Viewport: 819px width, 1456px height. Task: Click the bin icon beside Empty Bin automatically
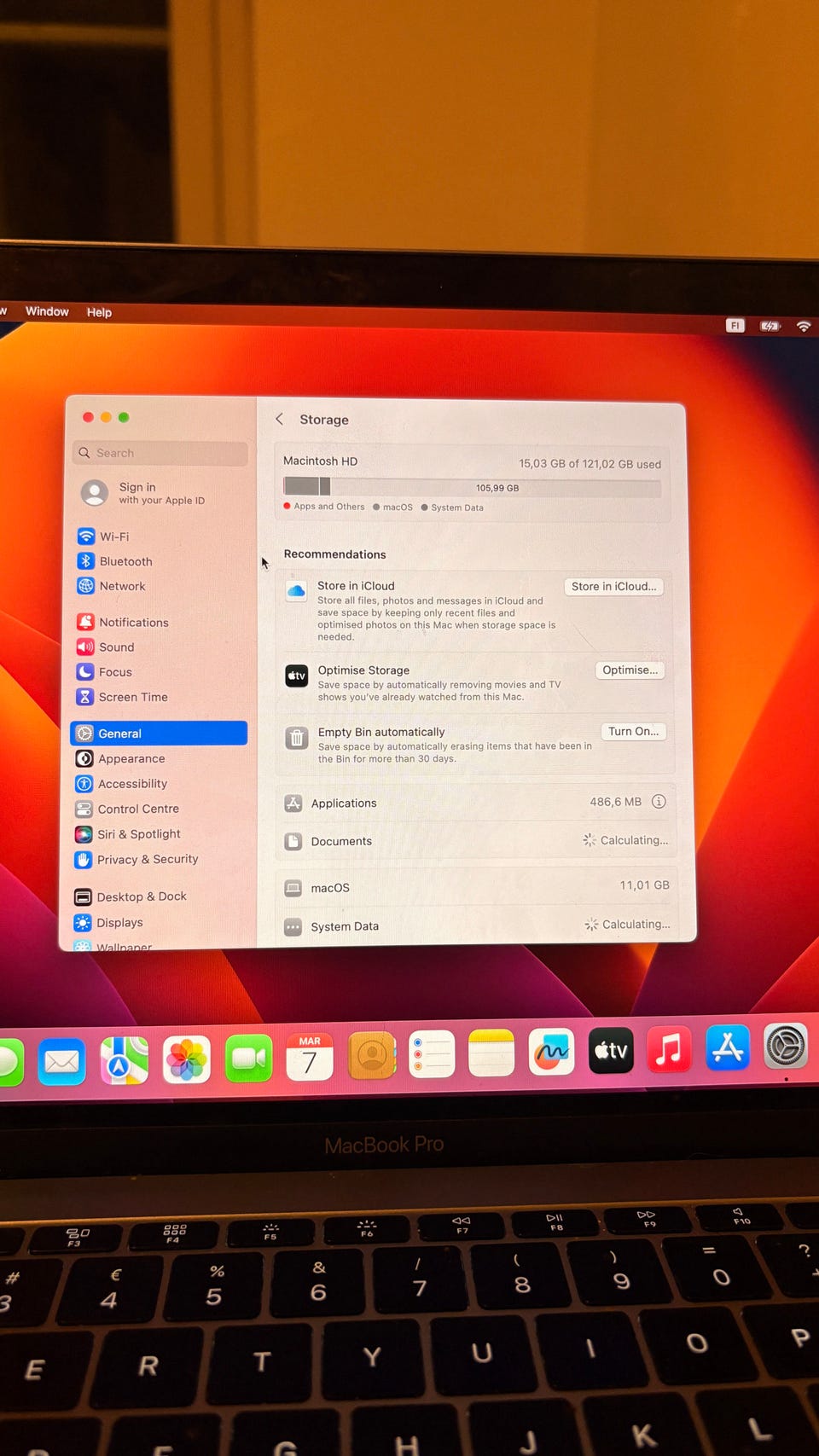pos(296,738)
